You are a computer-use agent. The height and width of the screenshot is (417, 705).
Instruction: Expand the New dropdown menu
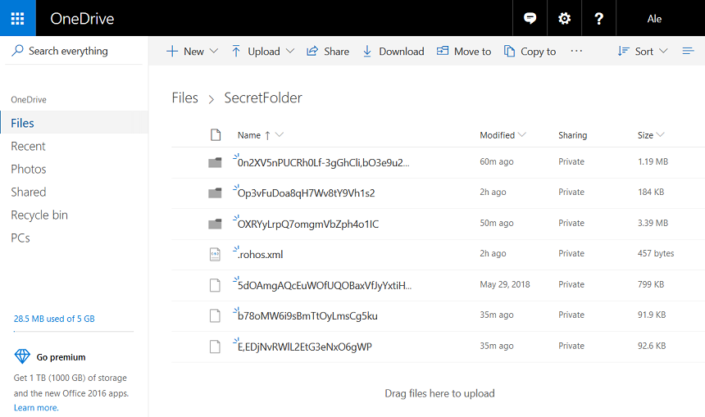pyautogui.click(x=188, y=51)
